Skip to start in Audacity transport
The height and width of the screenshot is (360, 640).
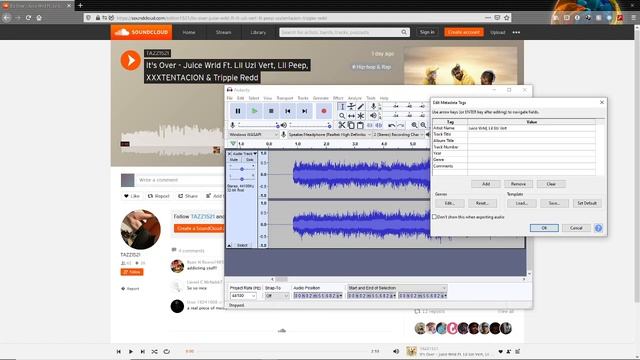pos(288,111)
